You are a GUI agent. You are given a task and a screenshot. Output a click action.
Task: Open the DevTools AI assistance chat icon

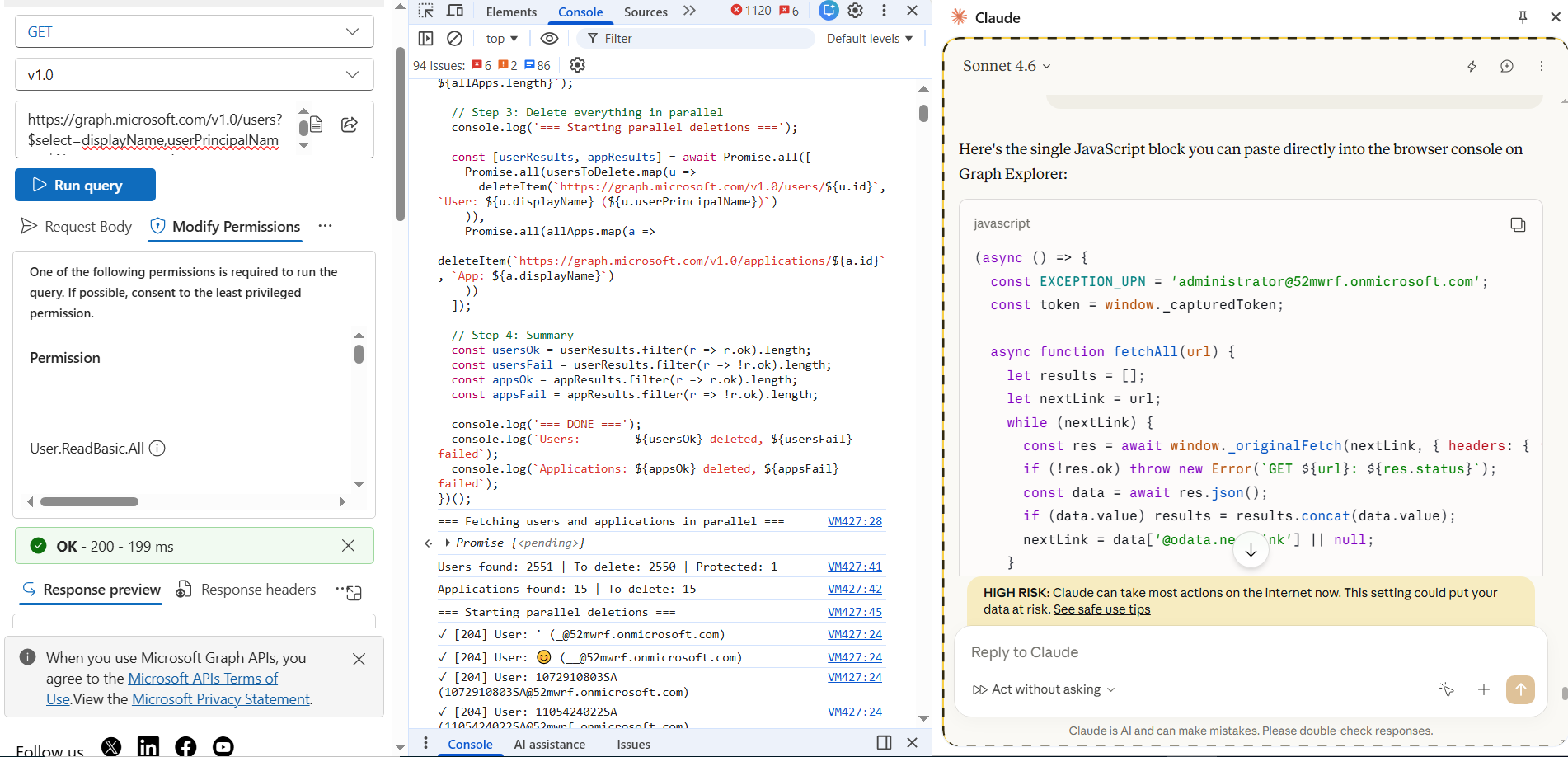(829, 11)
